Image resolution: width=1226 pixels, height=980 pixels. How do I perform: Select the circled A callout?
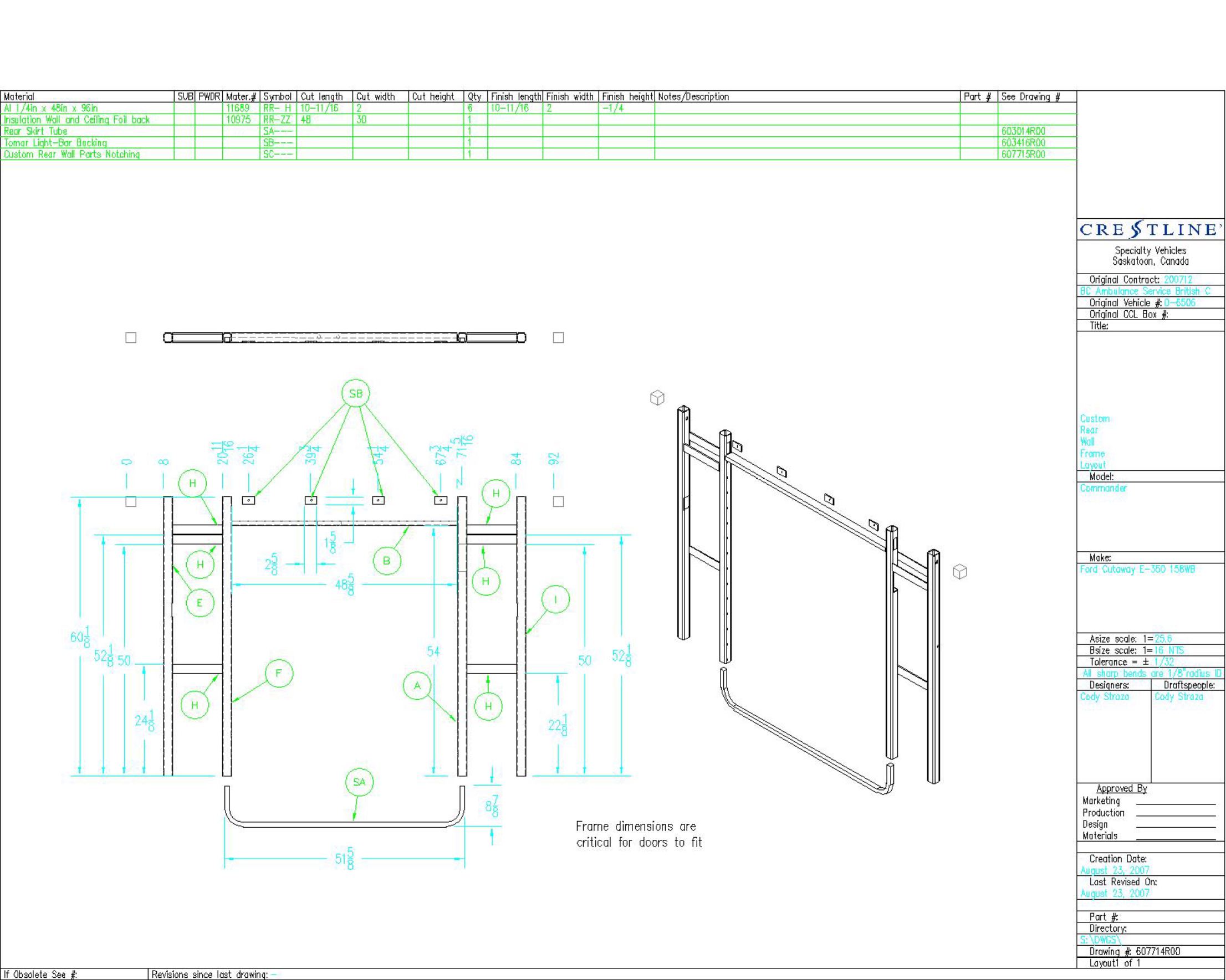[x=417, y=685]
